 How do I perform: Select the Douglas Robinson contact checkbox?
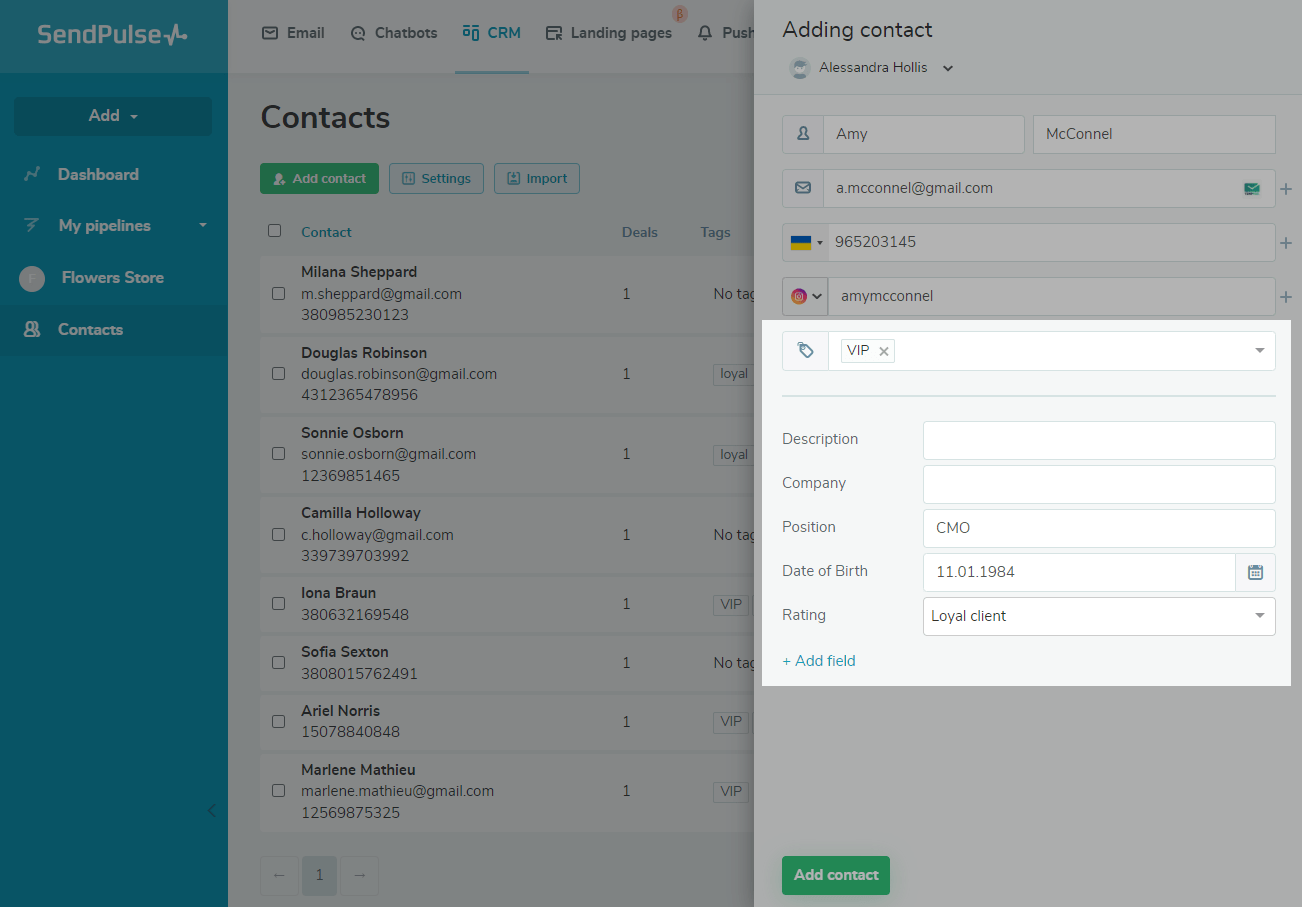(x=278, y=374)
